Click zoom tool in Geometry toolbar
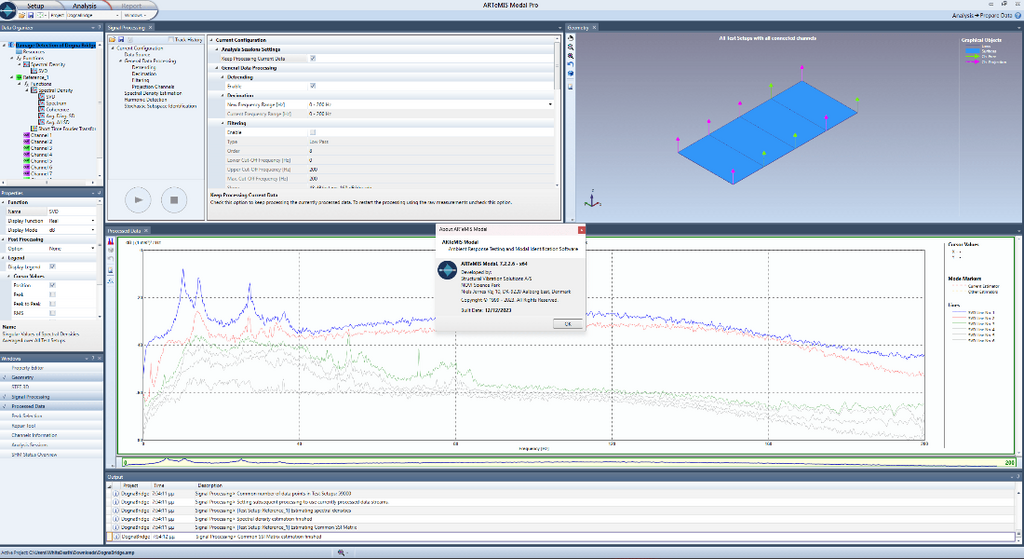Viewport: 1024px width, 559px height. point(571,48)
